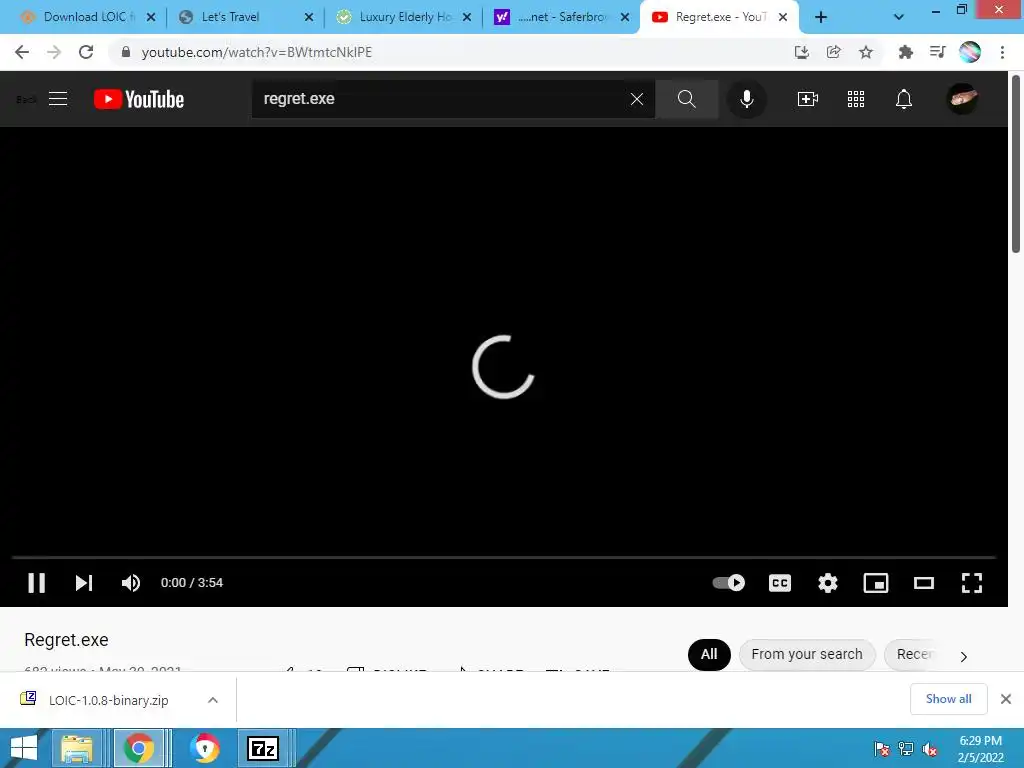Open media controls in toolbar
The width and height of the screenshot is (1024, 768).
(x=937, y=52)
